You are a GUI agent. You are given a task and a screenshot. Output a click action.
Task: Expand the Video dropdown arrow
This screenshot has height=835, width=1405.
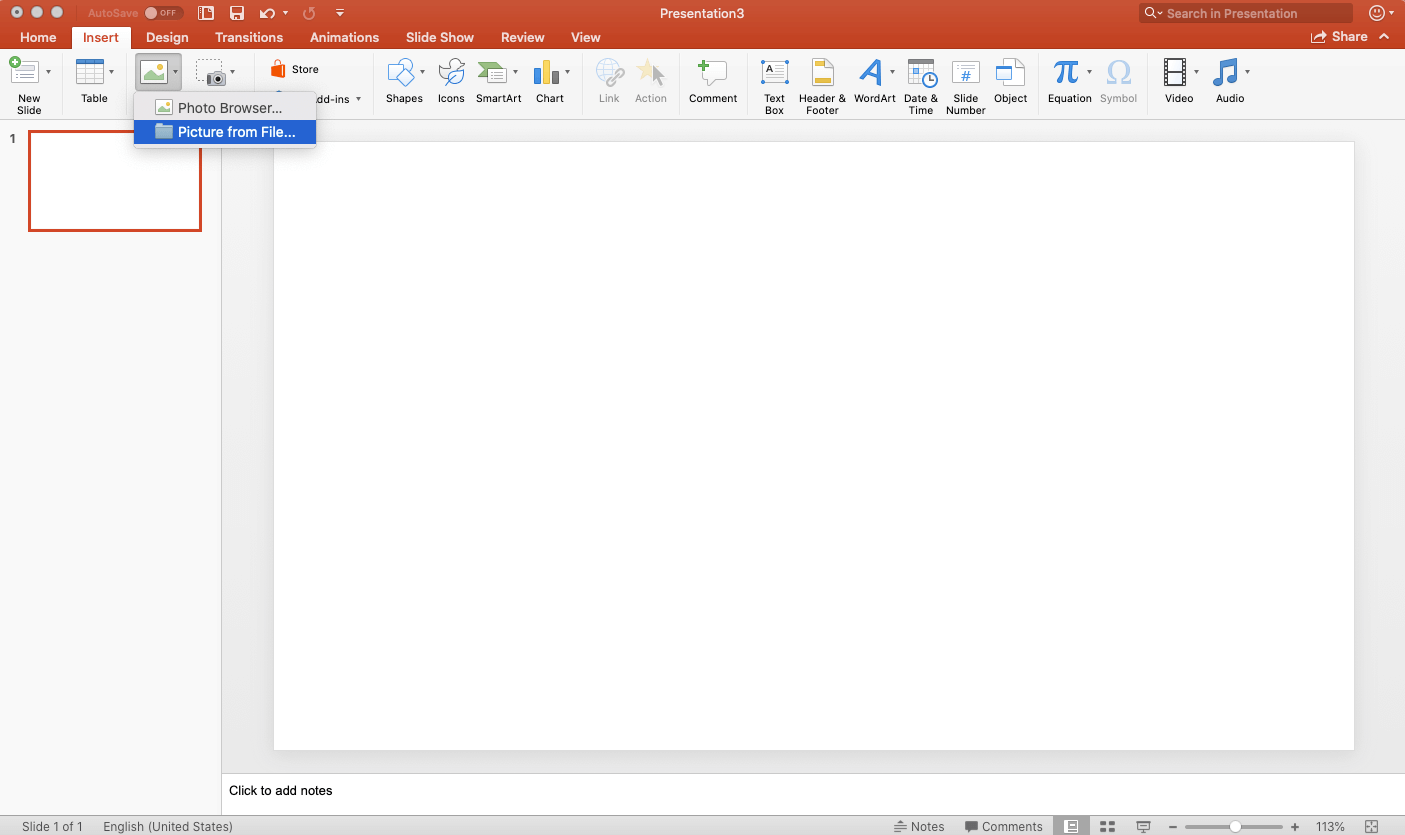tap(1196, 72)
